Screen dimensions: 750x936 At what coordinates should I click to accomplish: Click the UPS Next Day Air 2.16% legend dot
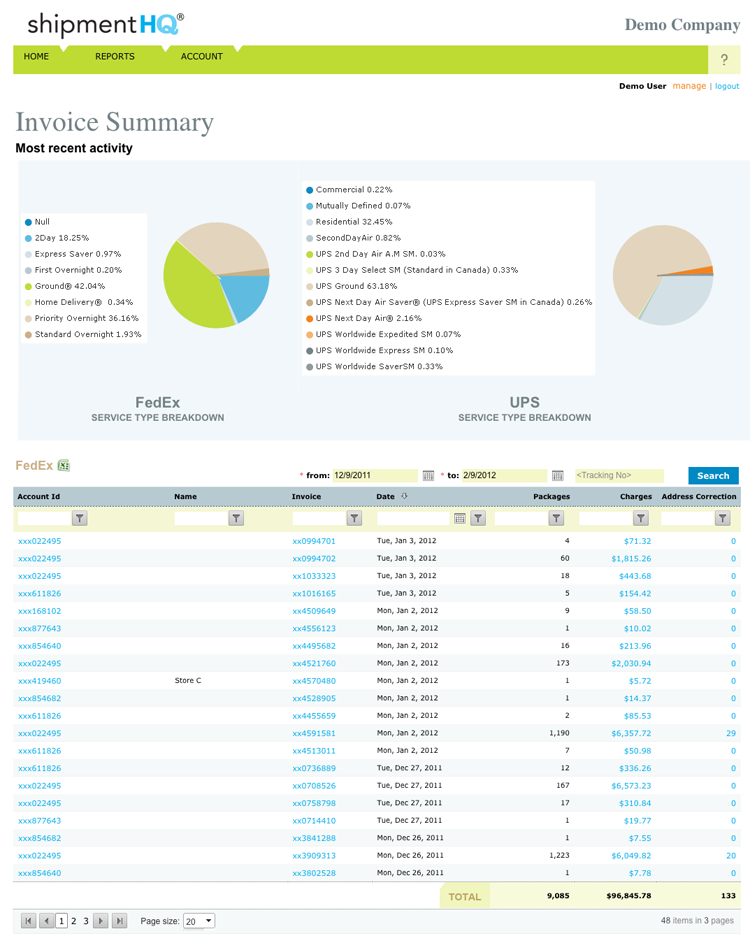(309, 319)
